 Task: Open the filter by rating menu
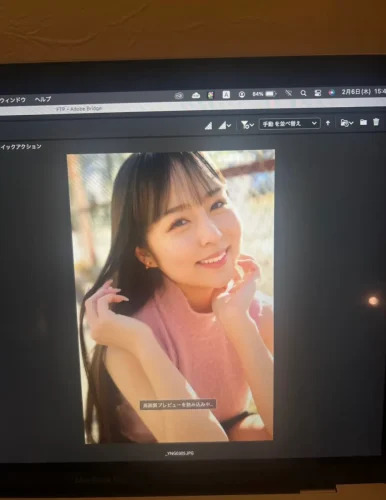pos(247,125)
